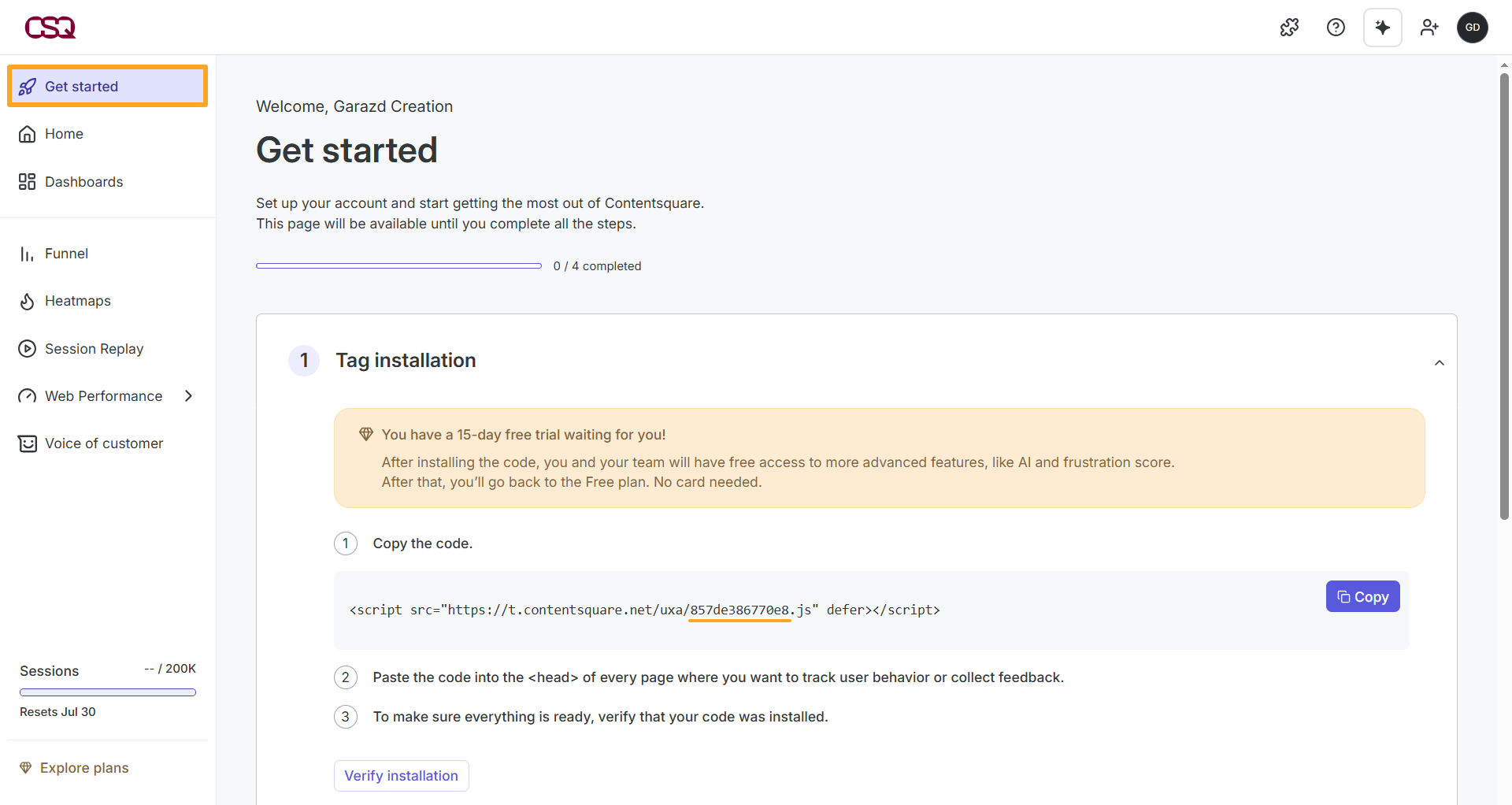Click the vertical page scrollbar
Image resolution: width=1512 pixels, height=805 pixels.
click(x=1504, y=296)
